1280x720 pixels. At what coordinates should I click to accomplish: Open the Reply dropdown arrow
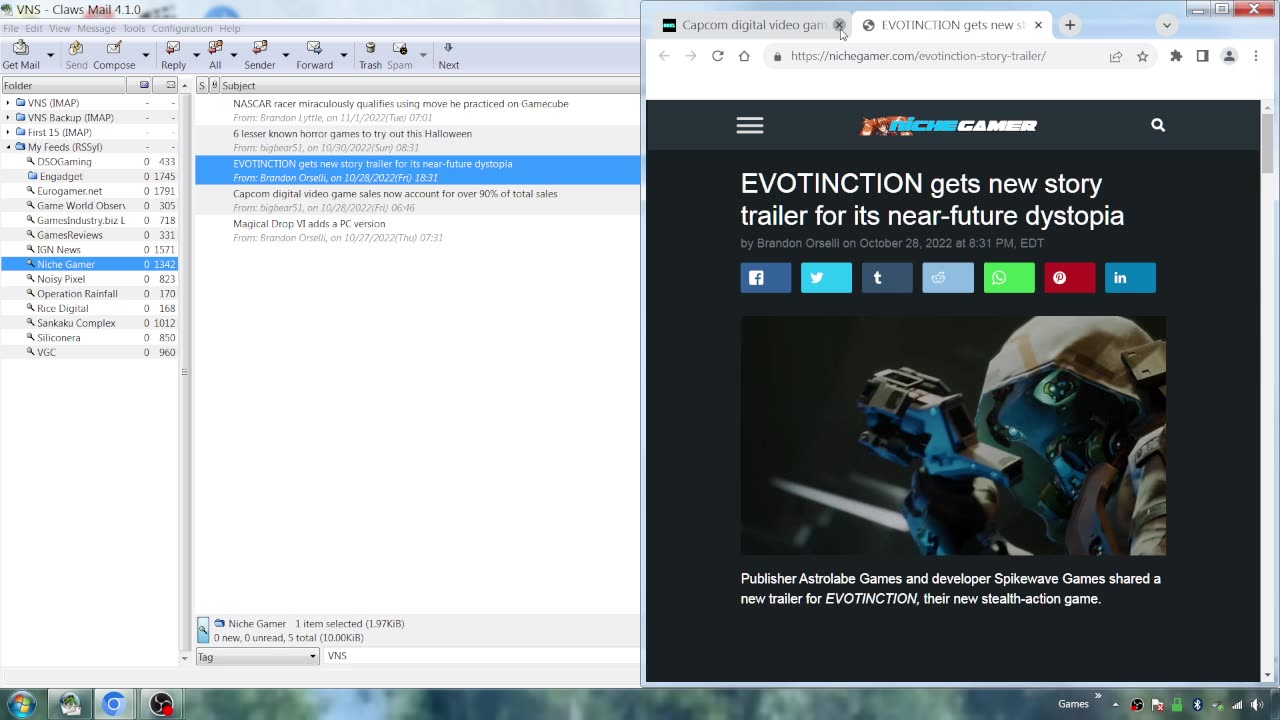pyautogui.click(x=196, y=55)
